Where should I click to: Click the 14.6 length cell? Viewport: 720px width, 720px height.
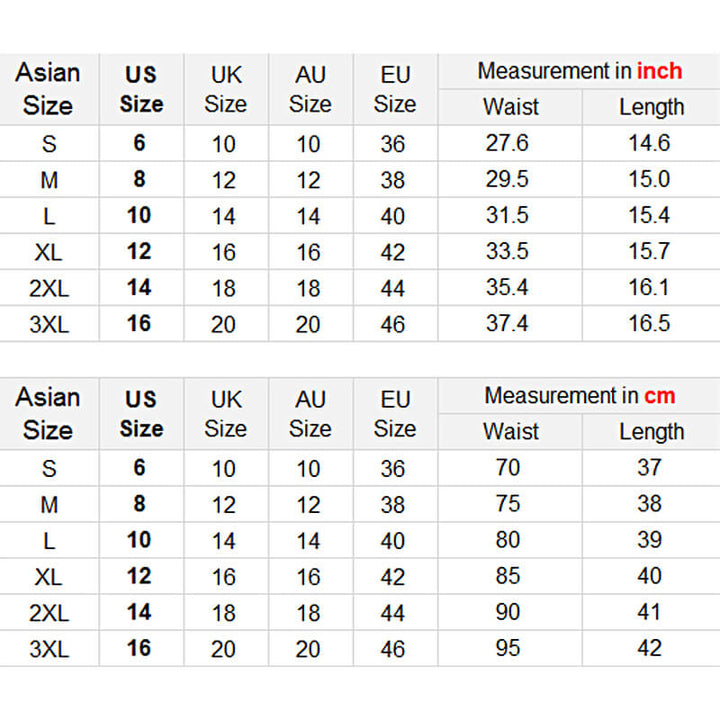coord(649,143)
